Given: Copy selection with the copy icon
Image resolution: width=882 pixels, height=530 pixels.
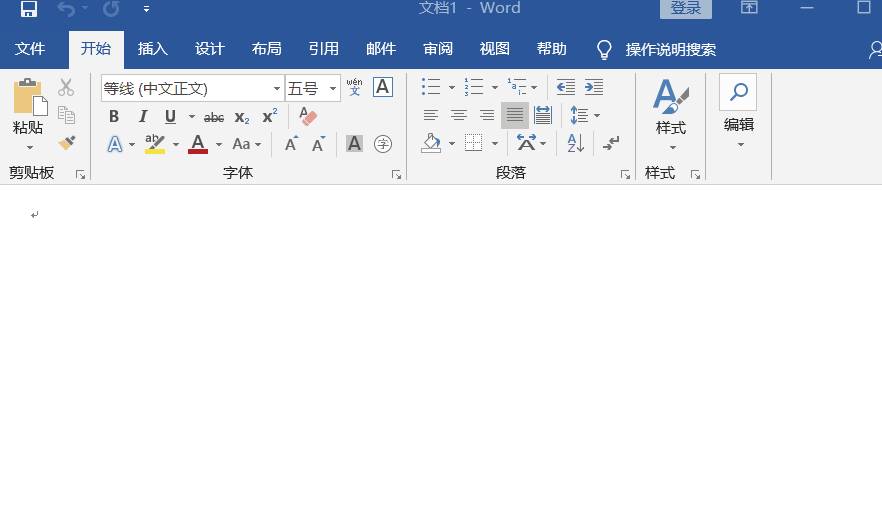Looking at the screenshot, I should (66, 115).
